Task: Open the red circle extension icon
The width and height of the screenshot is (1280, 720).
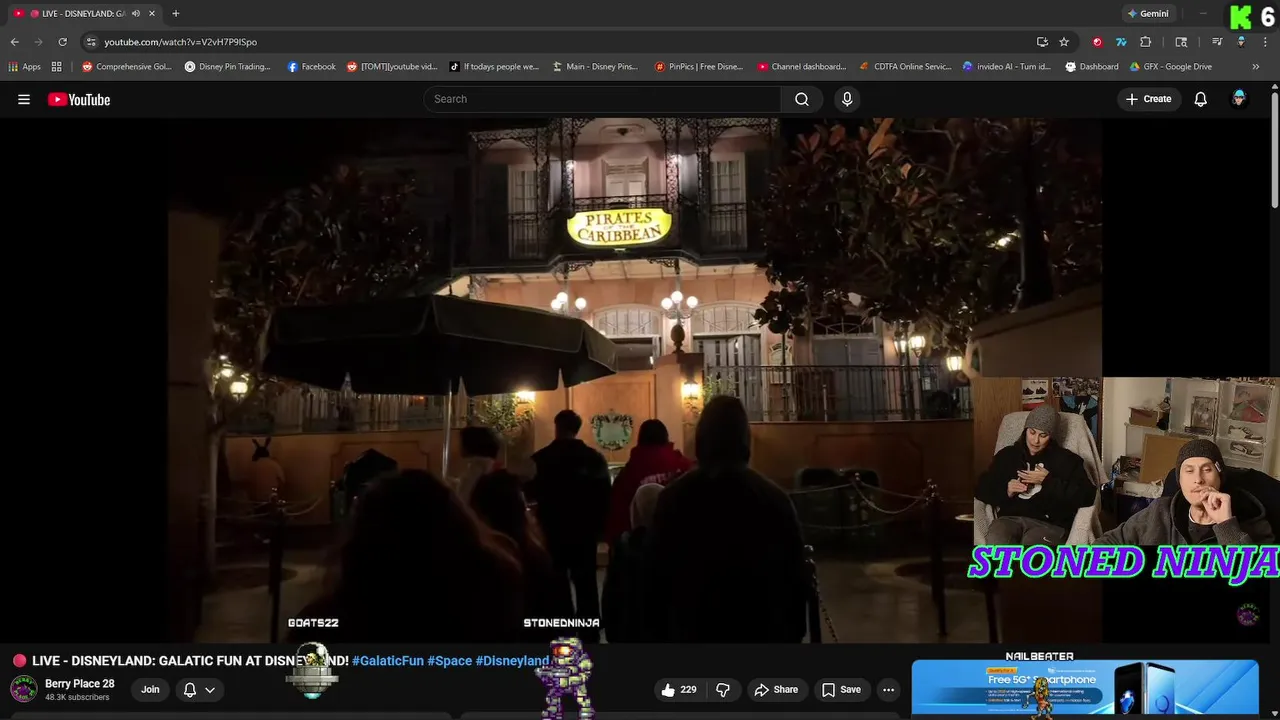Action: (1097, 42)
